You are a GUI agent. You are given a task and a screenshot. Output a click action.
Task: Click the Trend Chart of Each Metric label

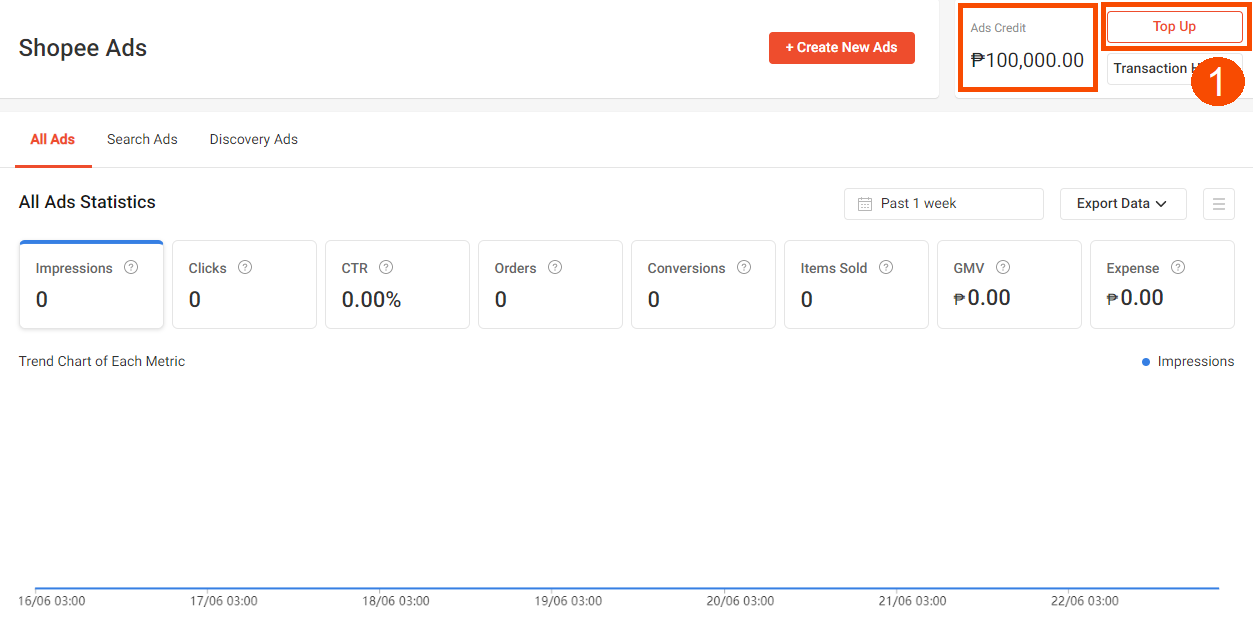click(x=102, y=362)
